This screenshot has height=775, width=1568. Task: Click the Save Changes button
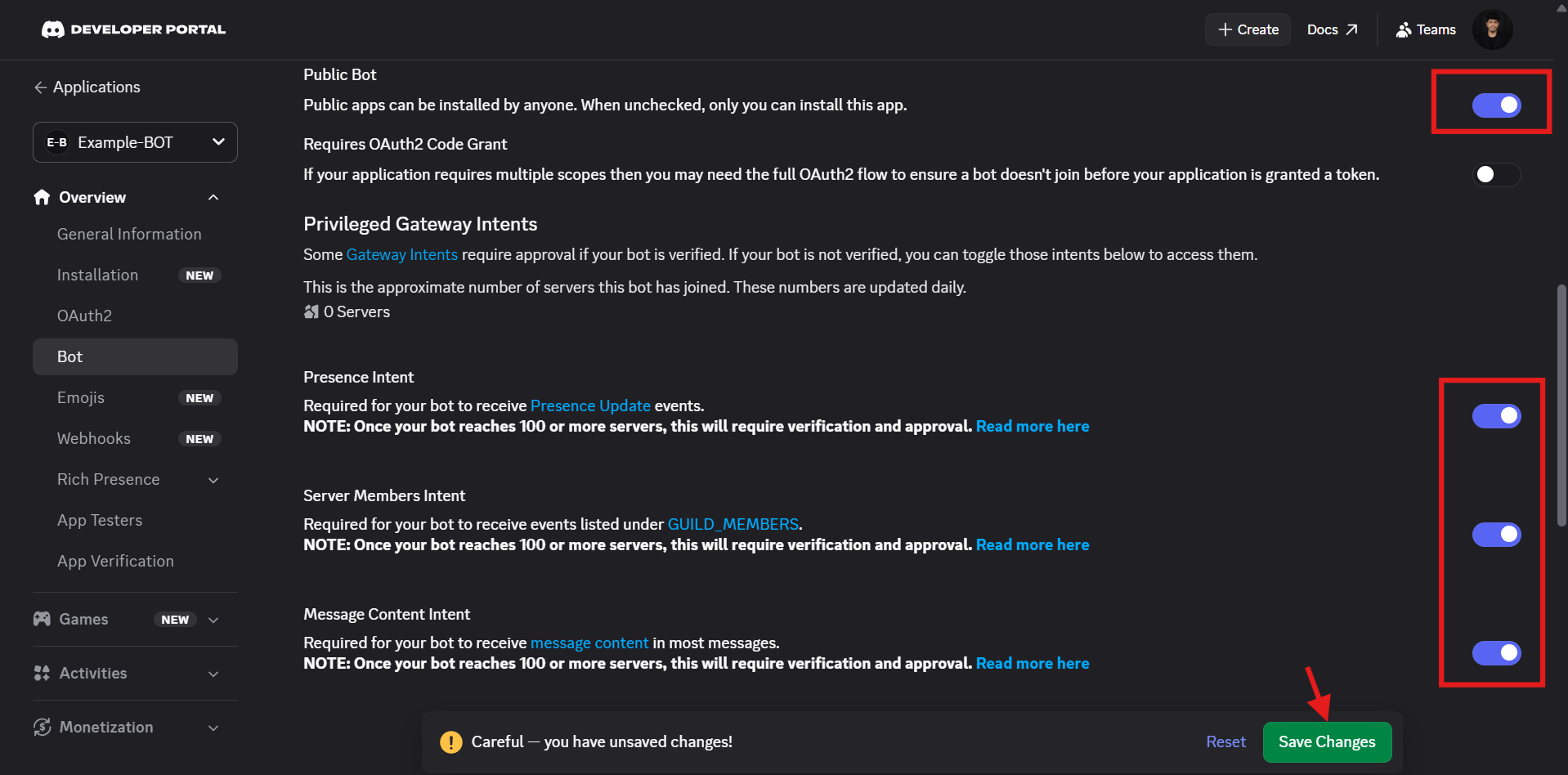(1327, 741)
